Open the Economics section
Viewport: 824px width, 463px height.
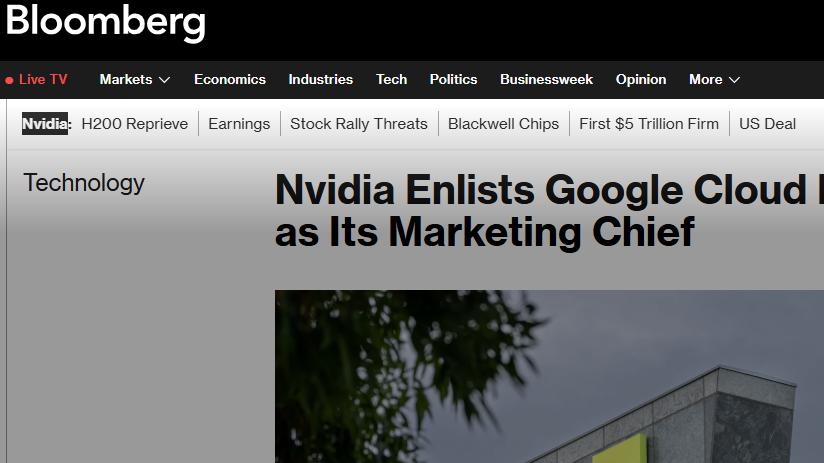[x=230, y=80]
